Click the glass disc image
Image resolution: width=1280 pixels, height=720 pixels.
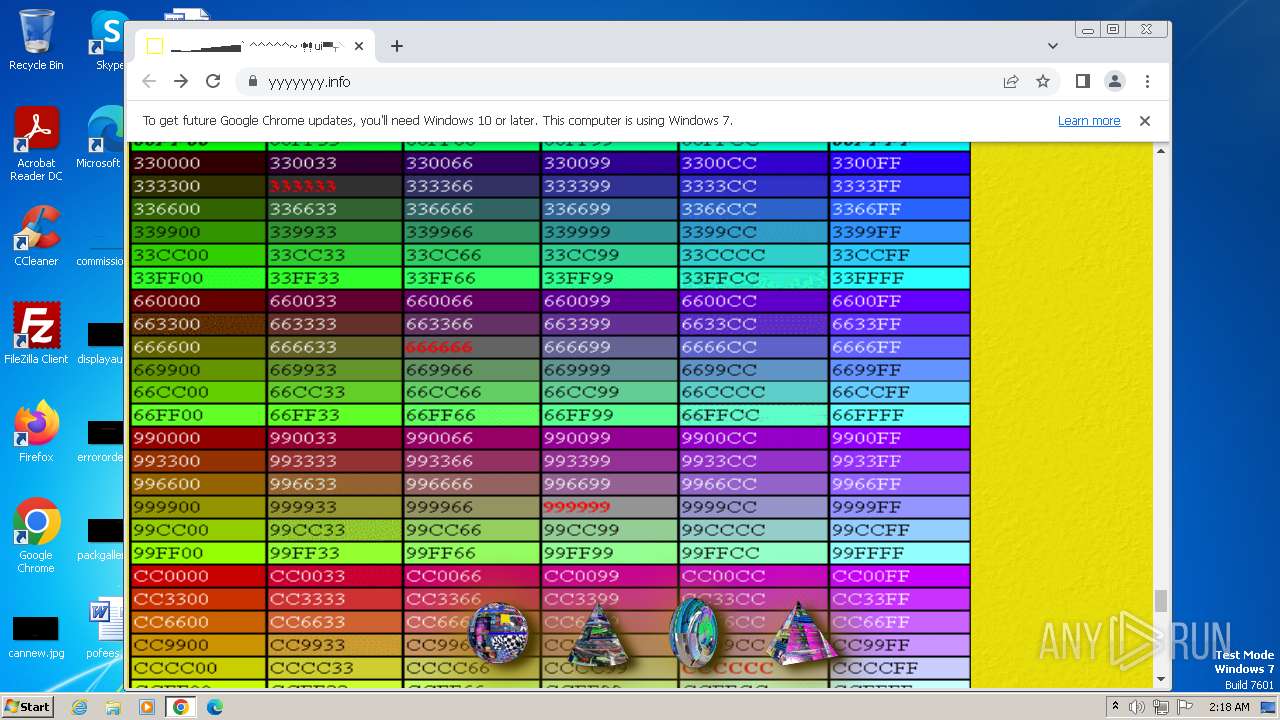693,634
